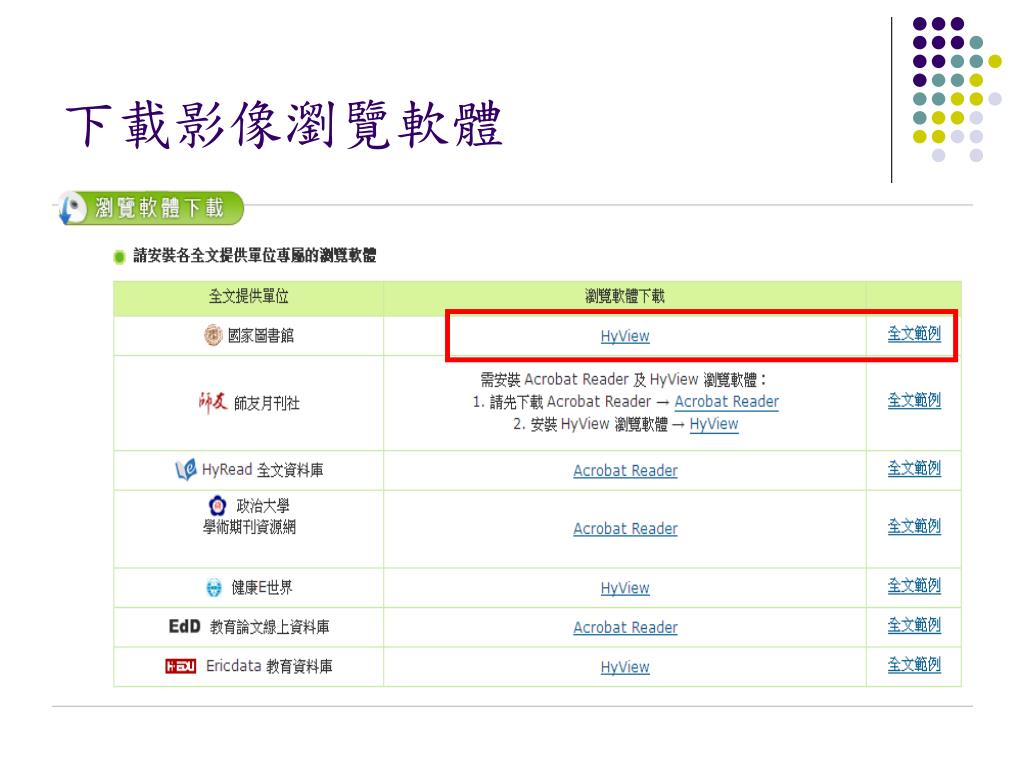Image resolution: width=1024 pixels, height=768 pixels.
Task: Select the 教育論文線上資料庫 text
Action: (269, 628)
